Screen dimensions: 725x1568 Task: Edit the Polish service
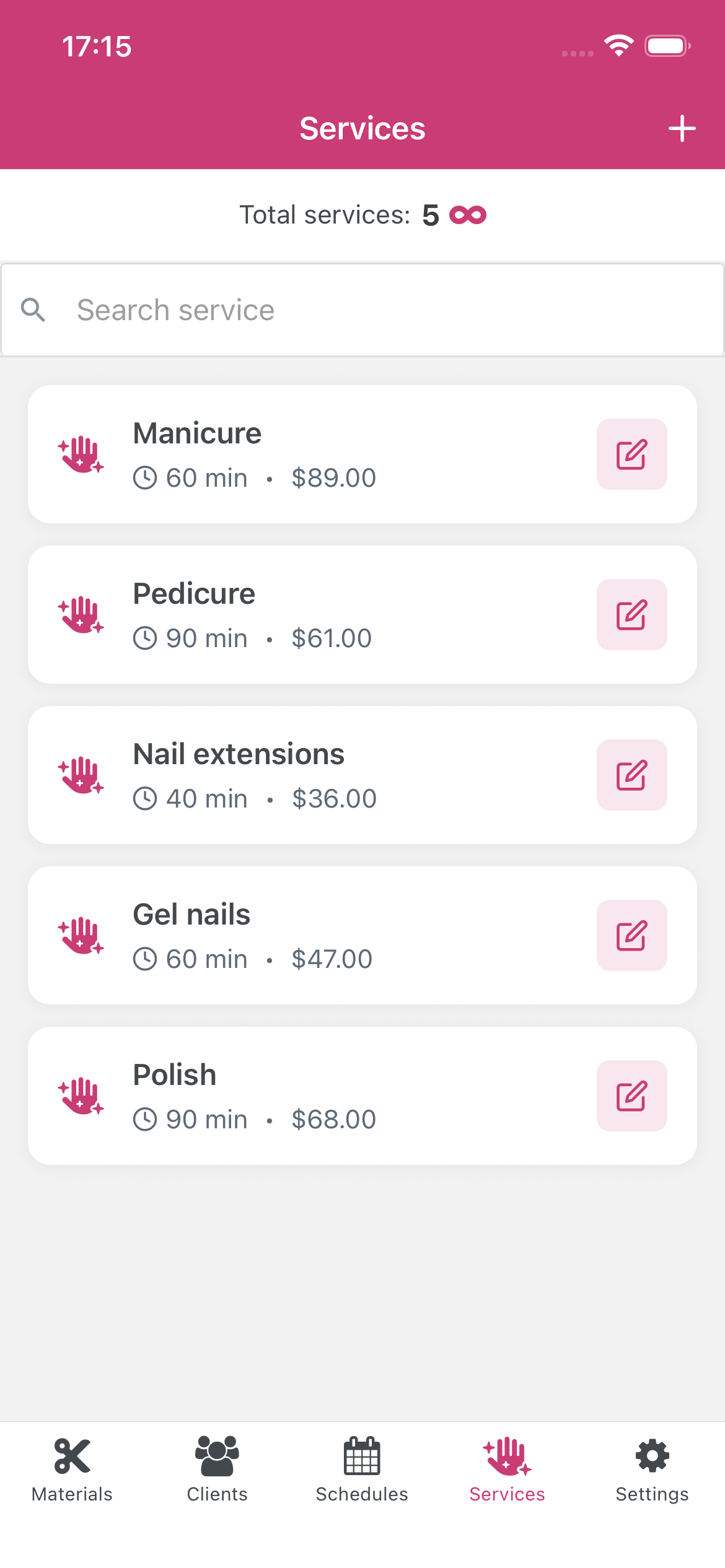pos(631,1096)
